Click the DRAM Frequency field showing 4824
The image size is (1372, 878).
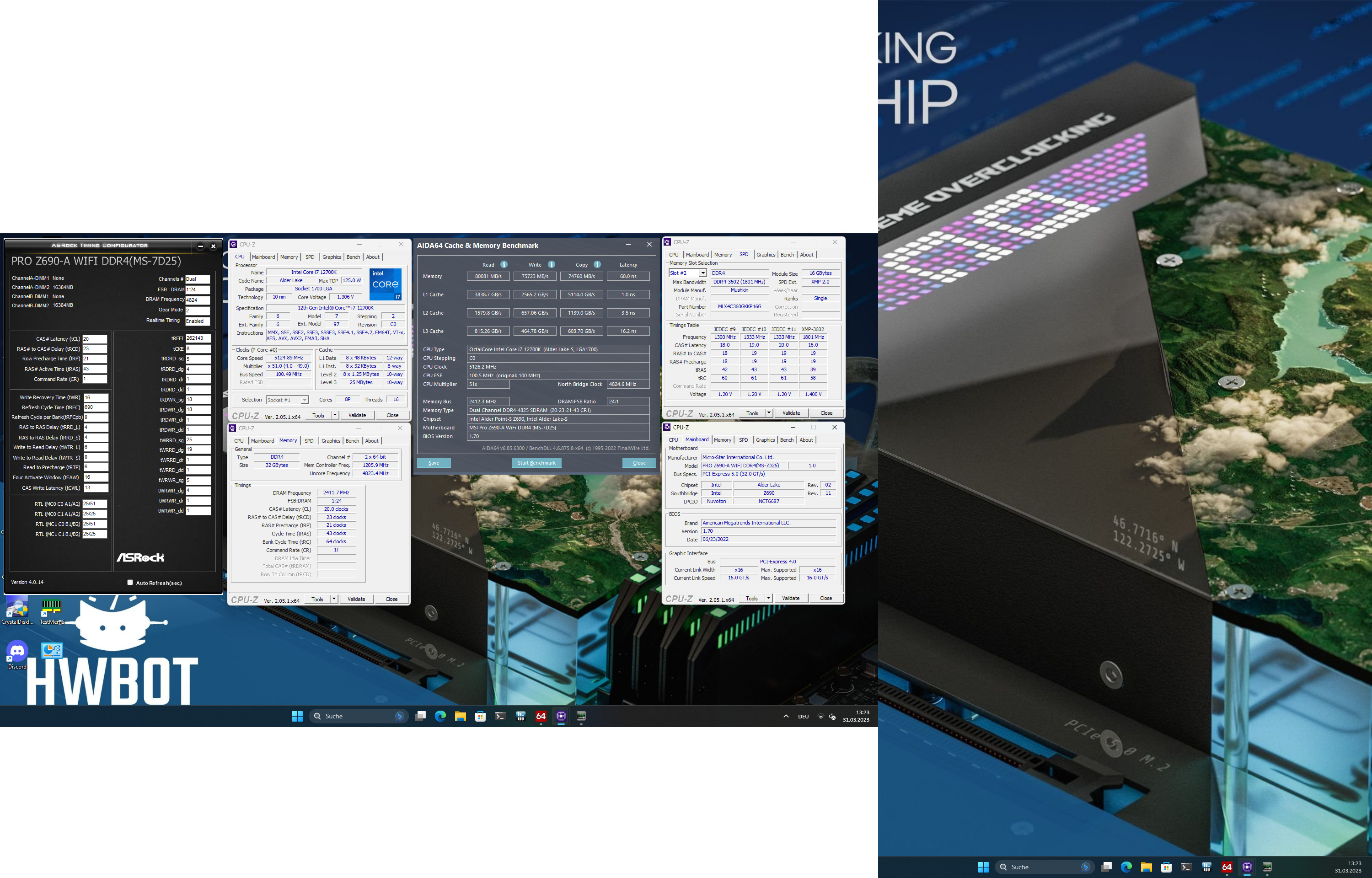click(198, 300)
